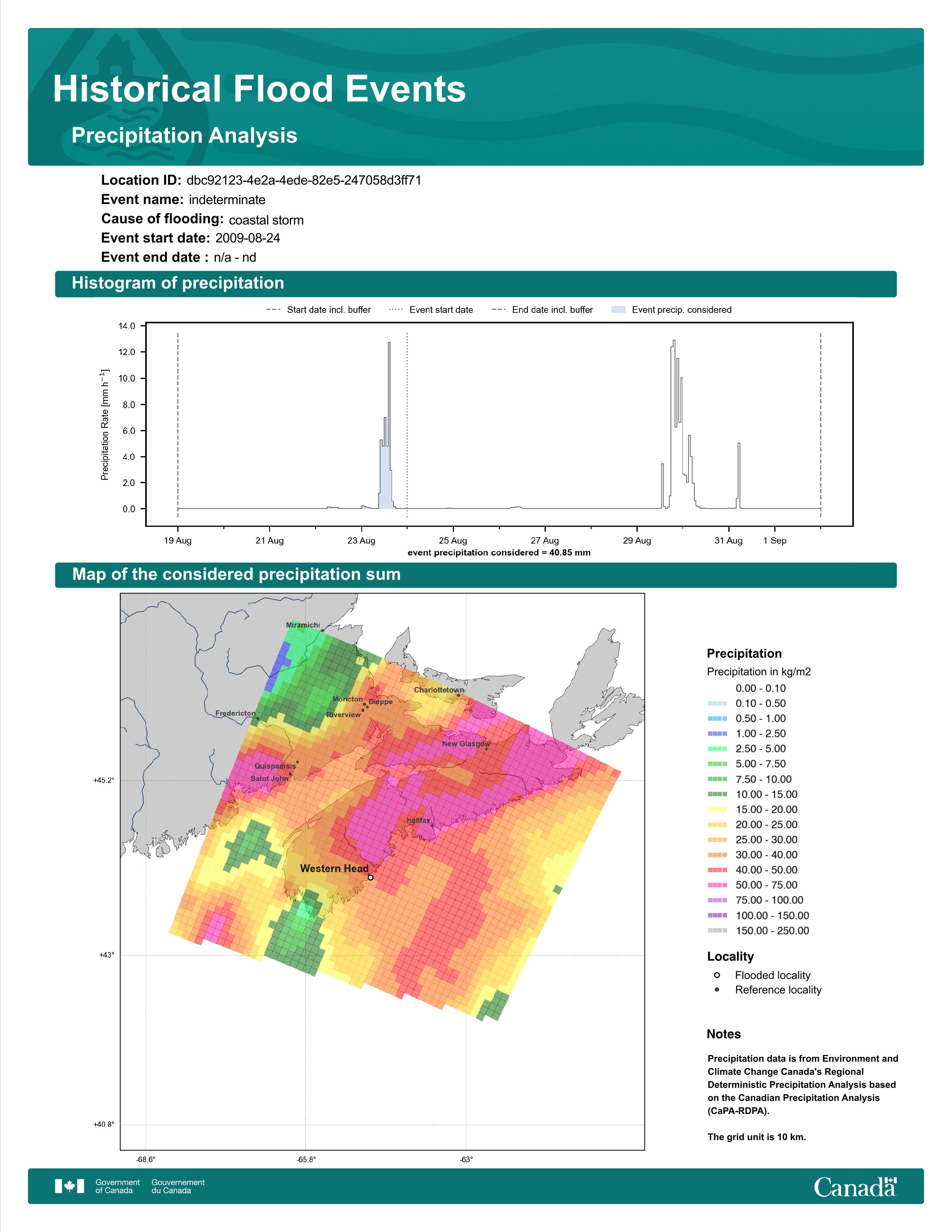Viewport: 952px width, 1232px height.
Task: Click the 19 Aug tick label
Action: click(x=178, y=541)
